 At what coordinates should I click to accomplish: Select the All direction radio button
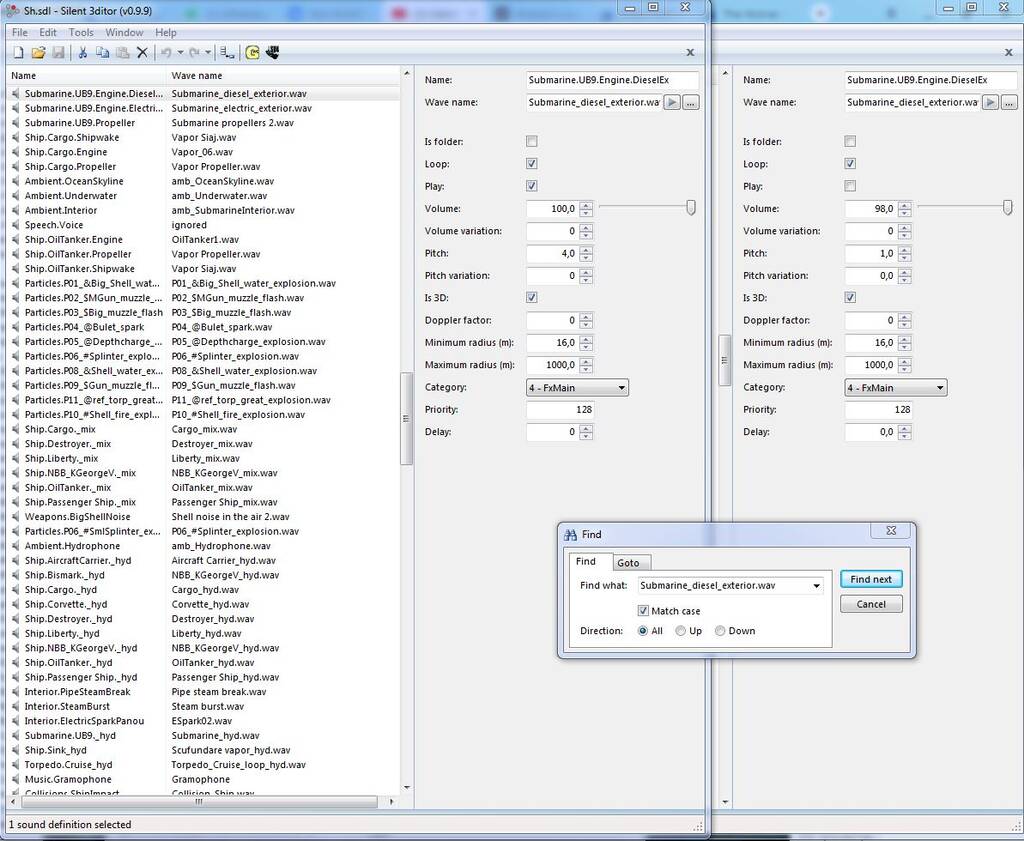643,631
